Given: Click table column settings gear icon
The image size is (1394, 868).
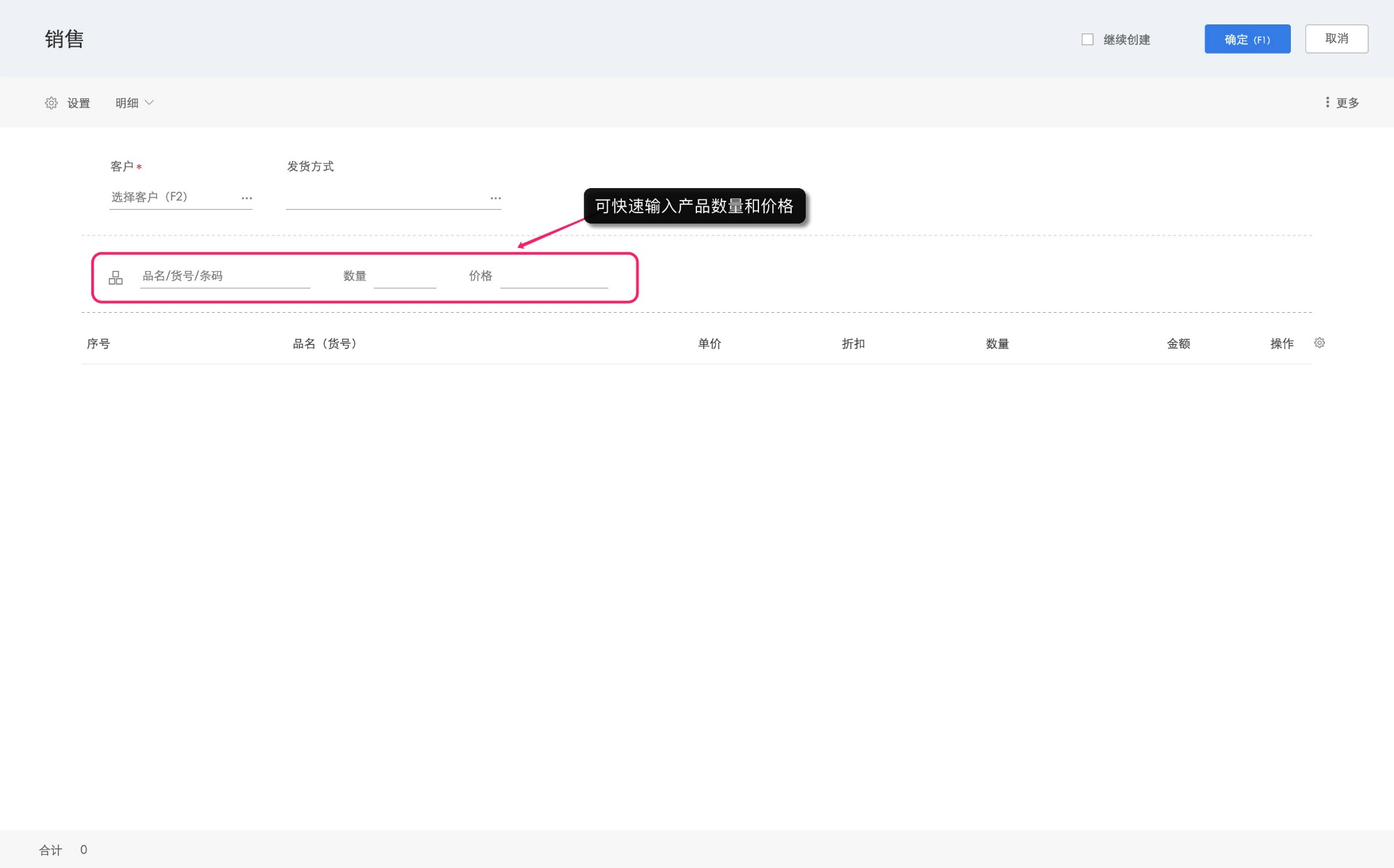Looking at the screenshot, I should coord(1319,343).
